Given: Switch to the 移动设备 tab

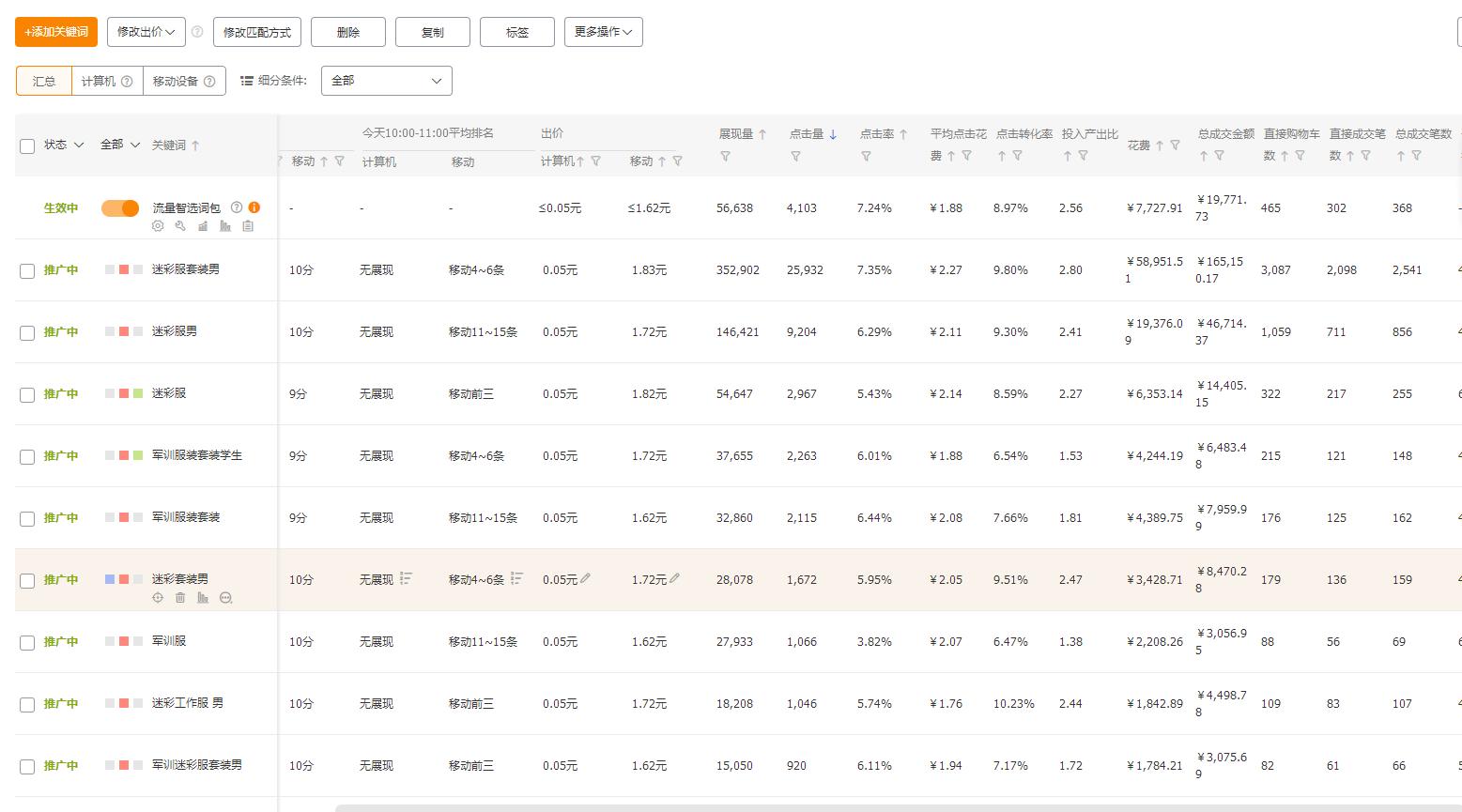Looking at the screenshot, I should pyautogui.click(x=177, y=81).
